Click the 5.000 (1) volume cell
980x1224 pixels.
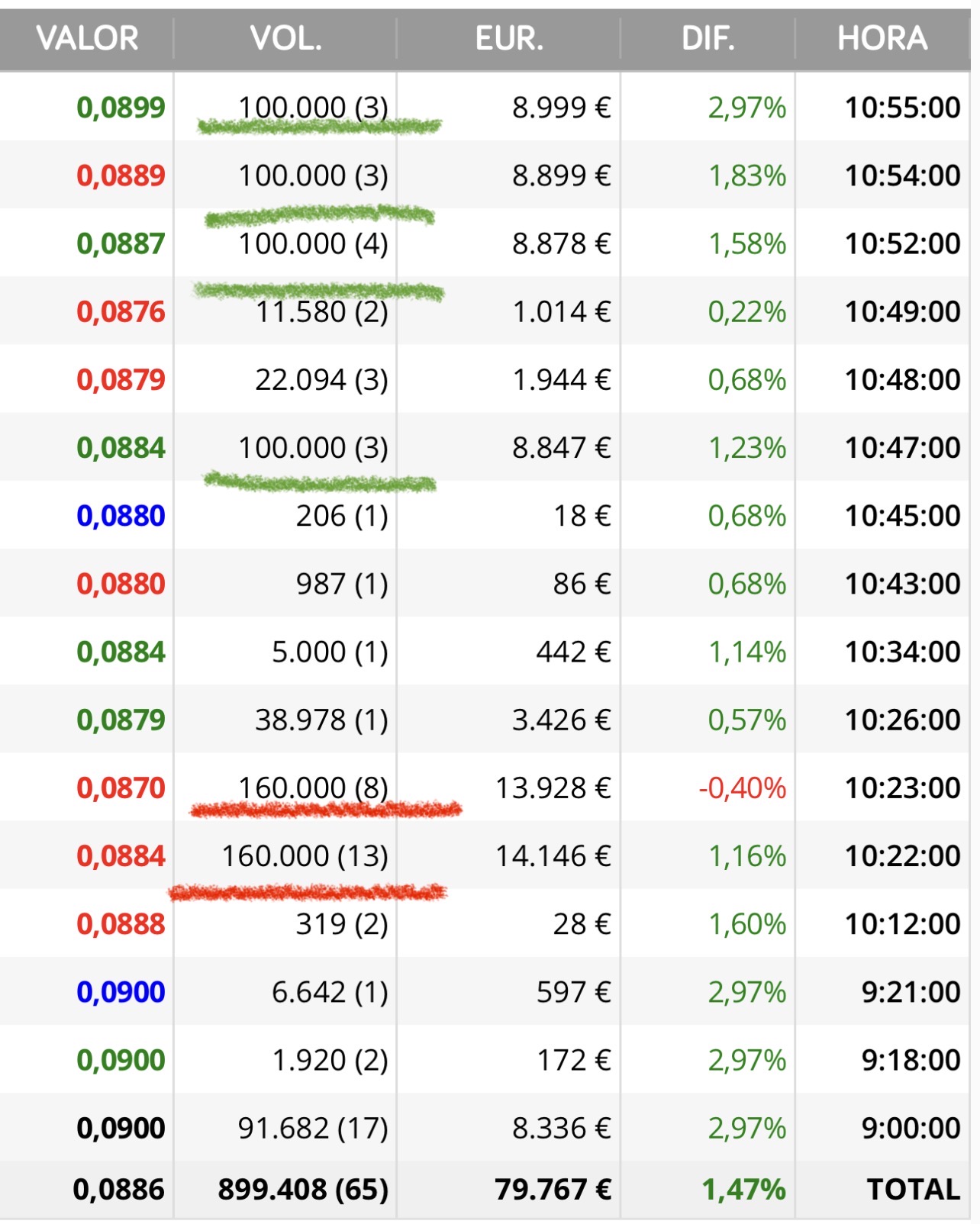(330, 652)
